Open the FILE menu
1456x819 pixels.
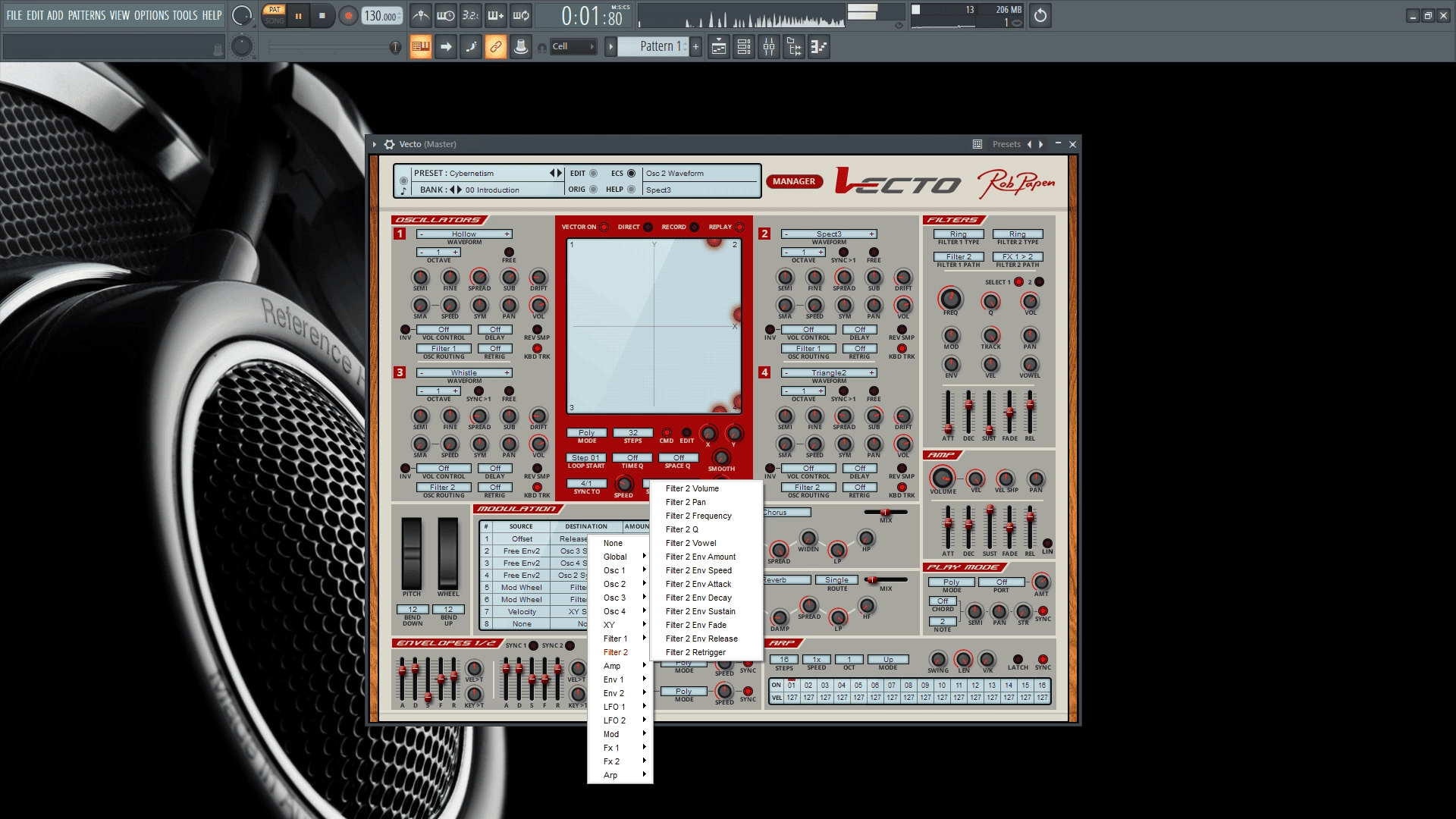14,15
